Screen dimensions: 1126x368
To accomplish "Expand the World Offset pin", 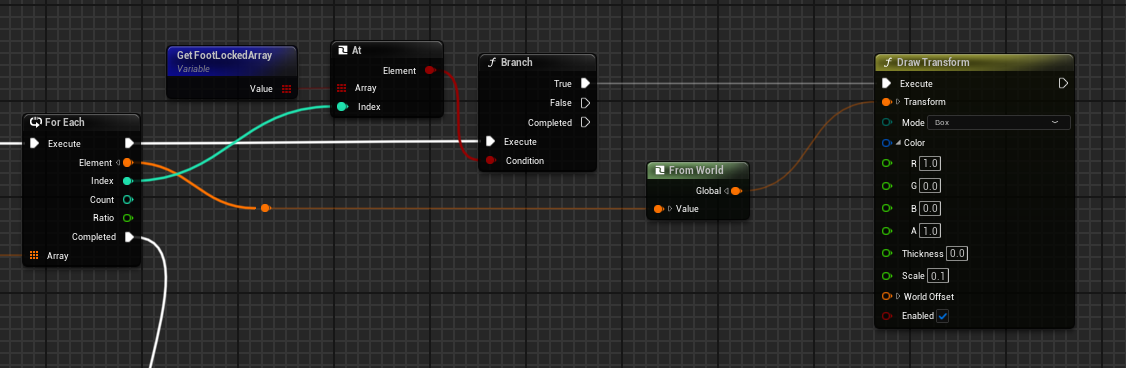I will [898, 296].
